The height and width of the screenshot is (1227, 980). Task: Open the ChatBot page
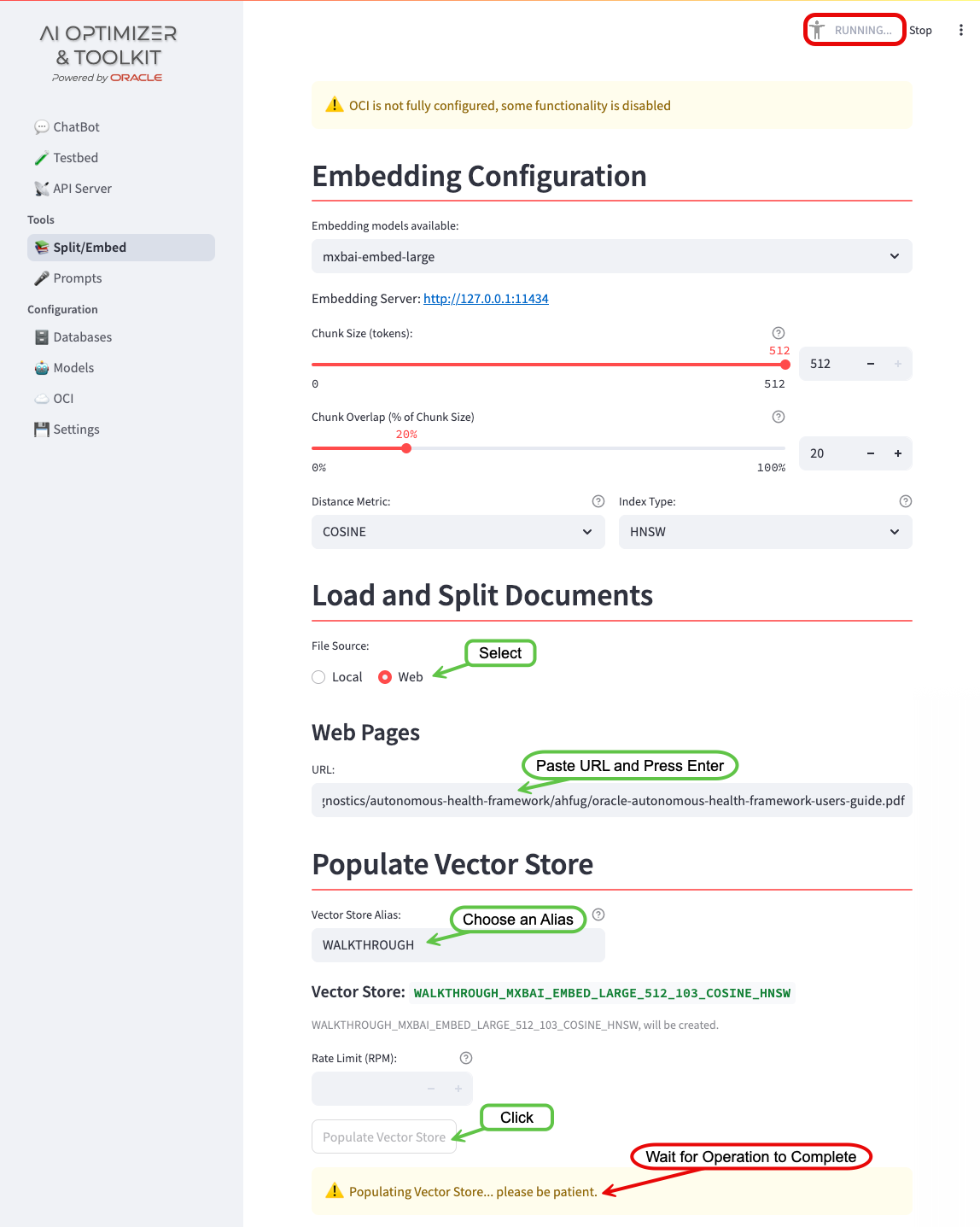click(121, 127)
